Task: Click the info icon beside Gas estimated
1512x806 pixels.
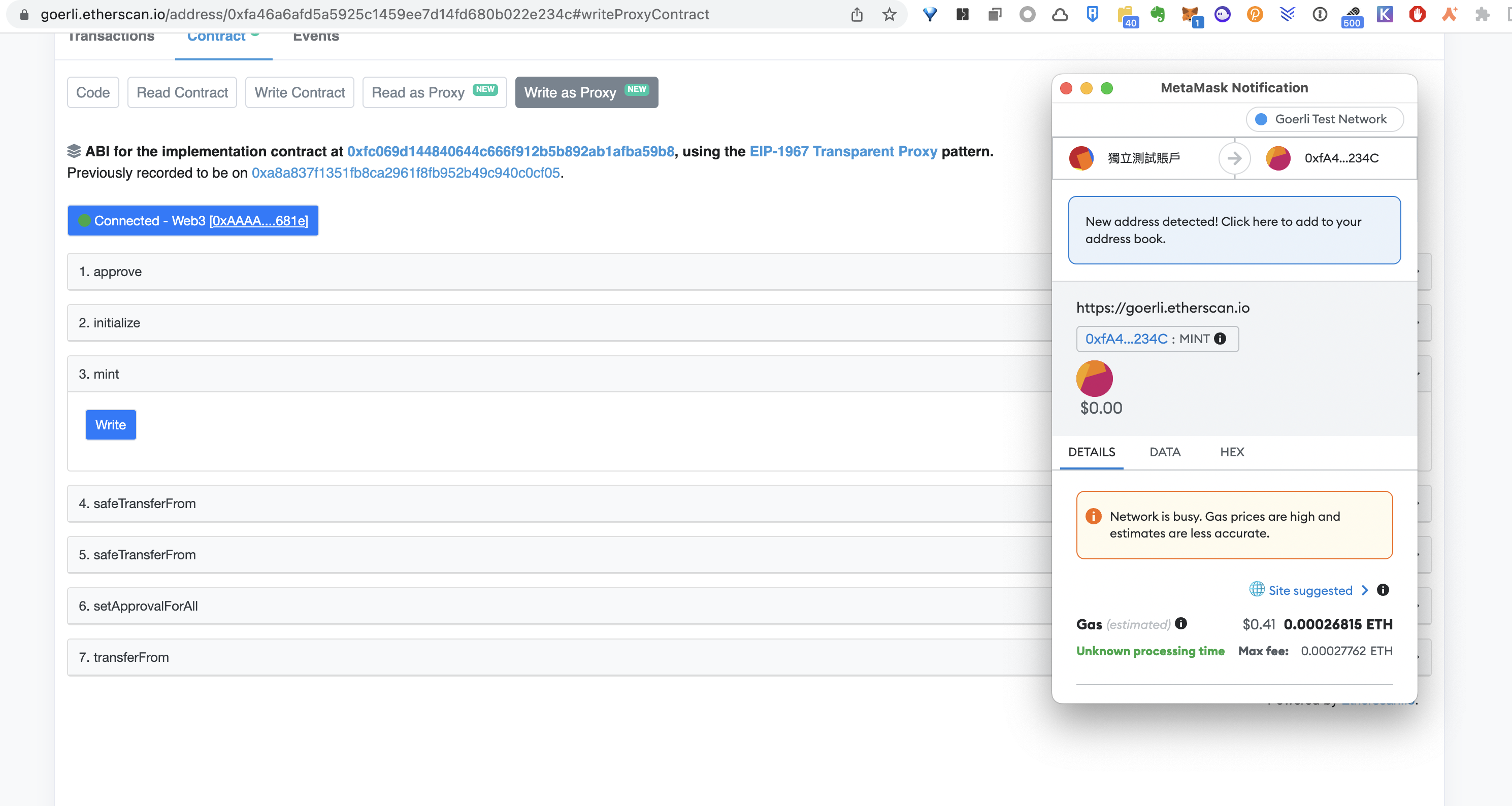Action: coord(1181,624)
